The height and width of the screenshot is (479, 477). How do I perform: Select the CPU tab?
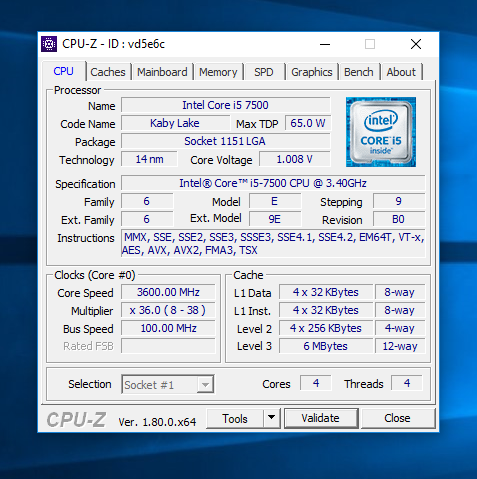63,71
